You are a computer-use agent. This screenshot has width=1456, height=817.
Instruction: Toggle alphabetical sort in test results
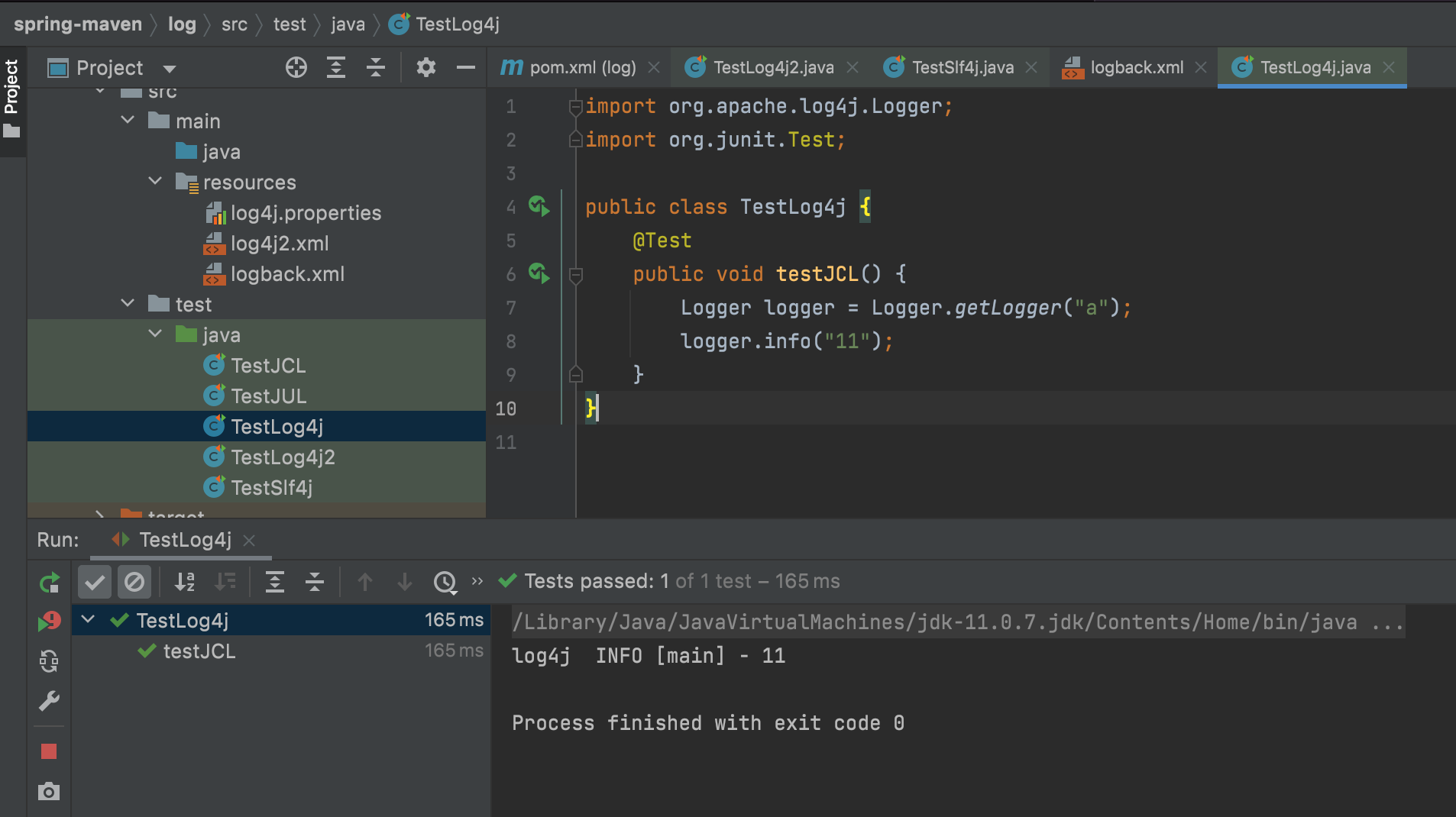click(x=185, y=583)
